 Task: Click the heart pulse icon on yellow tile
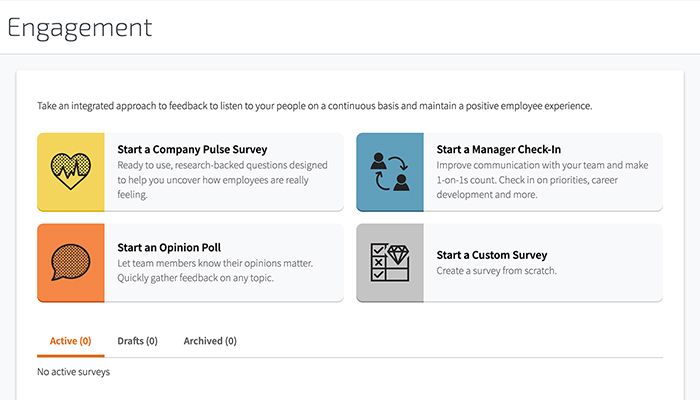pyautogui.click(x=70, y=172)
